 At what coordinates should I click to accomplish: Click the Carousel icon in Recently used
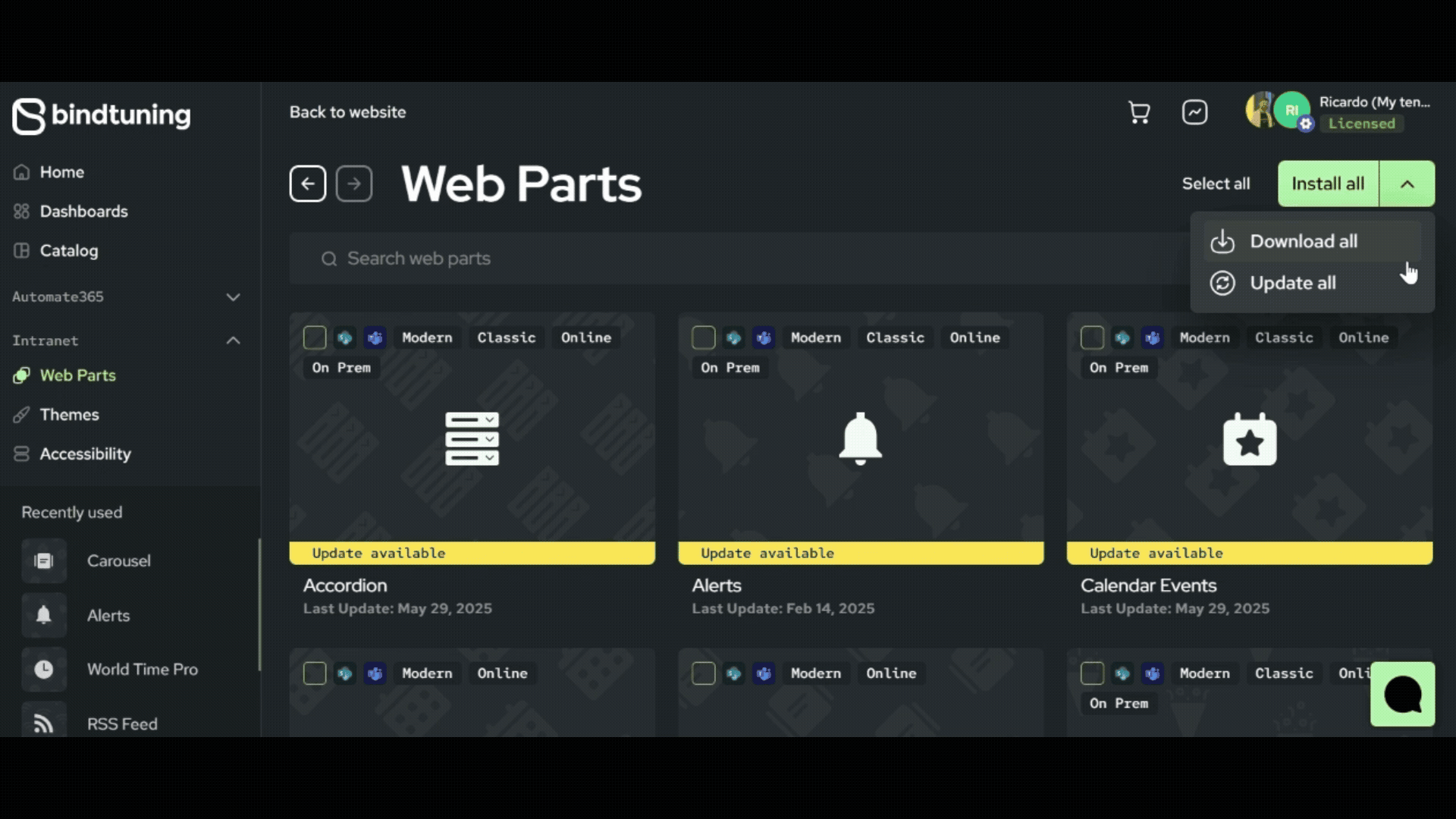44,560
